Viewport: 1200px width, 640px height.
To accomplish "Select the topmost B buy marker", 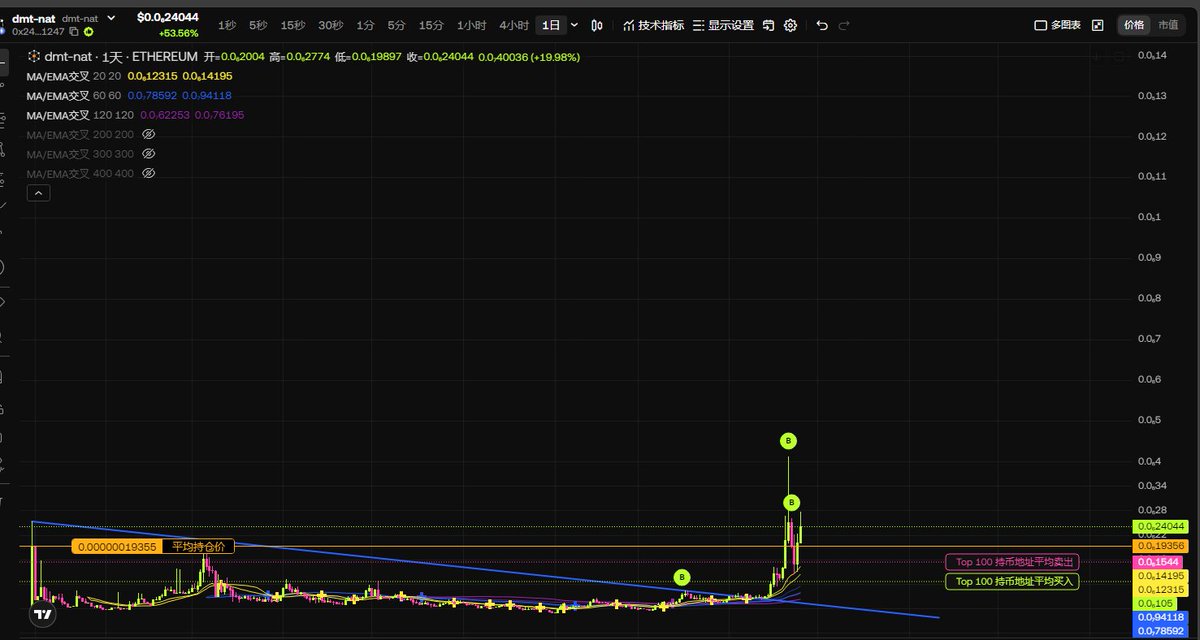I will coord(788,440).
